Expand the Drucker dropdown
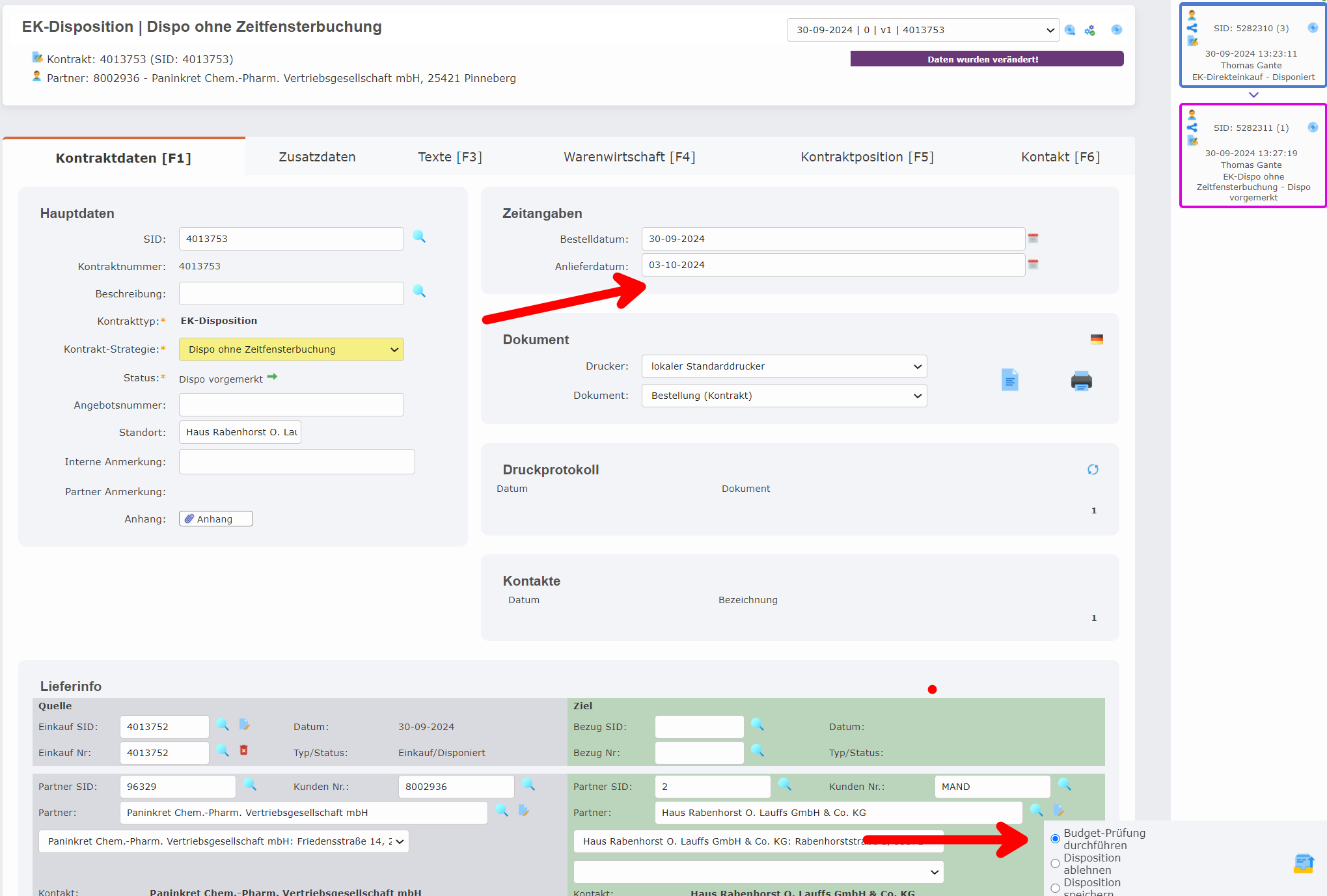The image size is (1327, 896). [784, 366]
